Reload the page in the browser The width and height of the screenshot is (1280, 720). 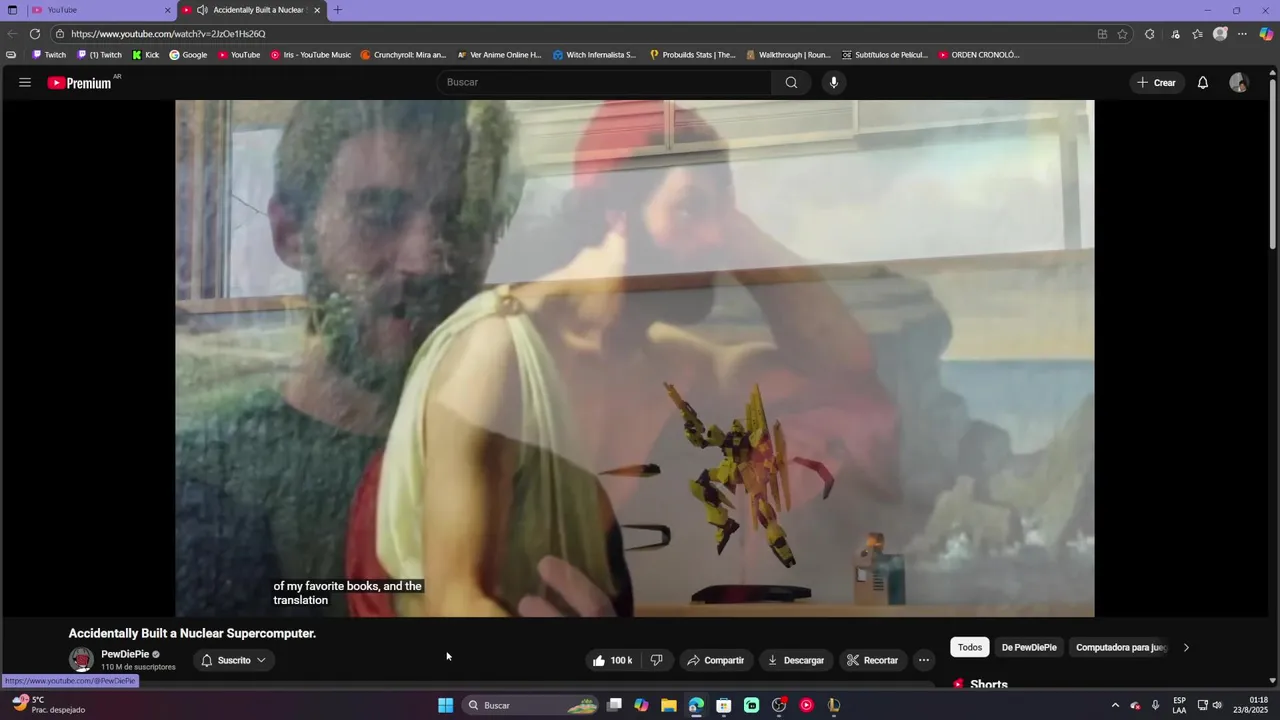(x=34, y=33)
